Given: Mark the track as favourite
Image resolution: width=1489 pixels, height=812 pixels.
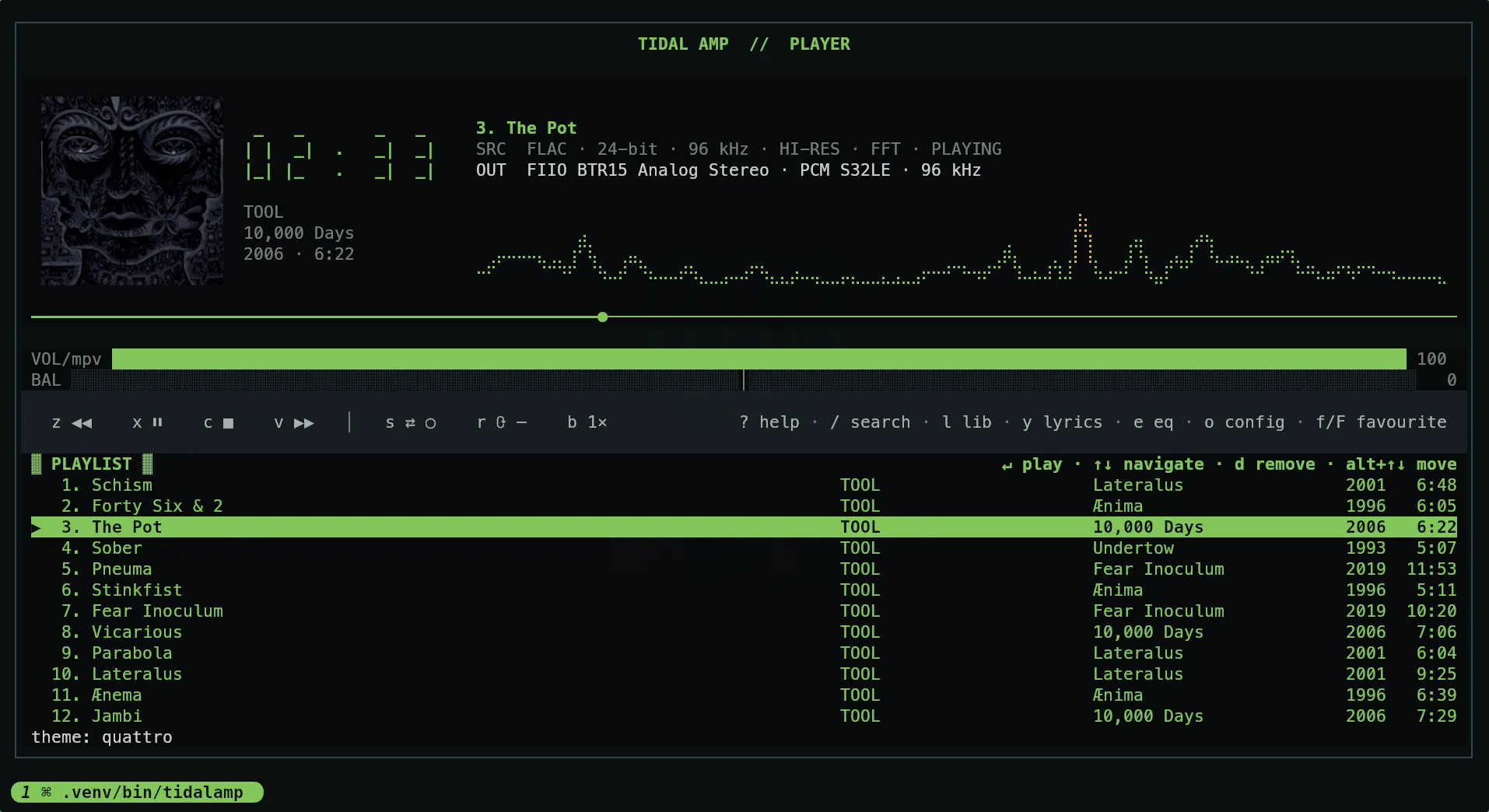Looking at the screenshot, I should (x=1381, y=422).
